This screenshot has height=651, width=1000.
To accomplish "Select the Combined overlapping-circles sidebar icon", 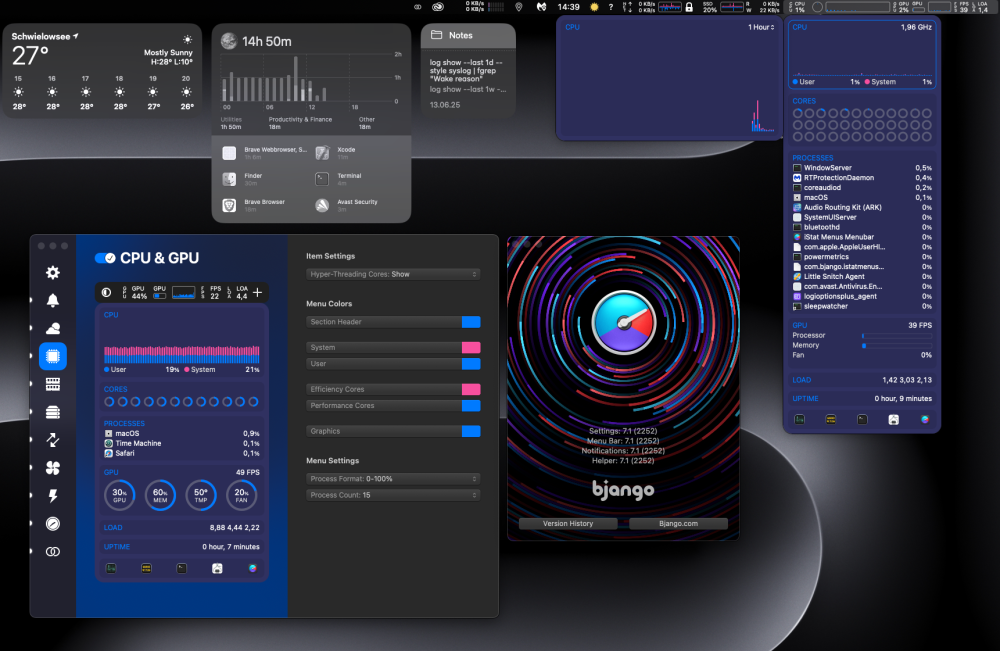I will coord(53,552).
